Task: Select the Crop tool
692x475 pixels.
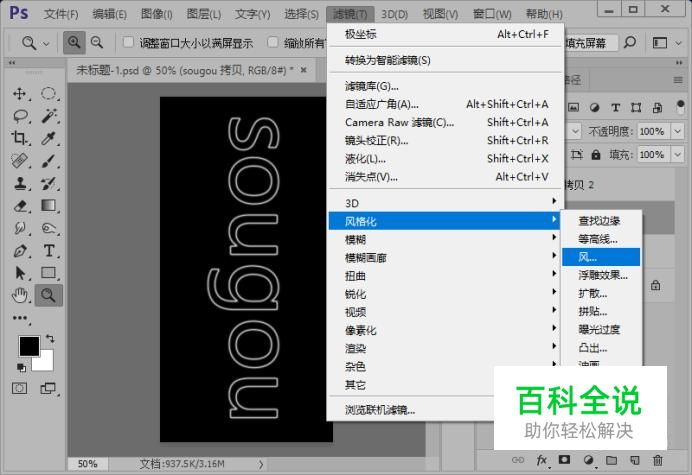Action: (19, 138)
